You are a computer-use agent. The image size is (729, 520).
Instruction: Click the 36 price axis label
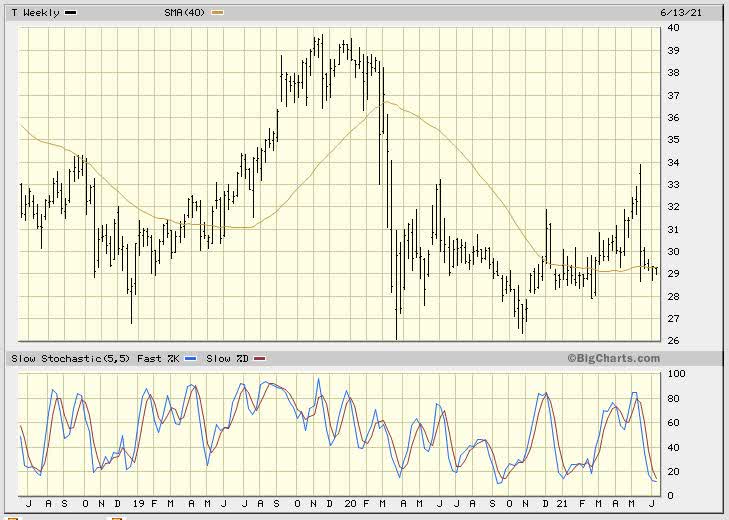[673, 118]
